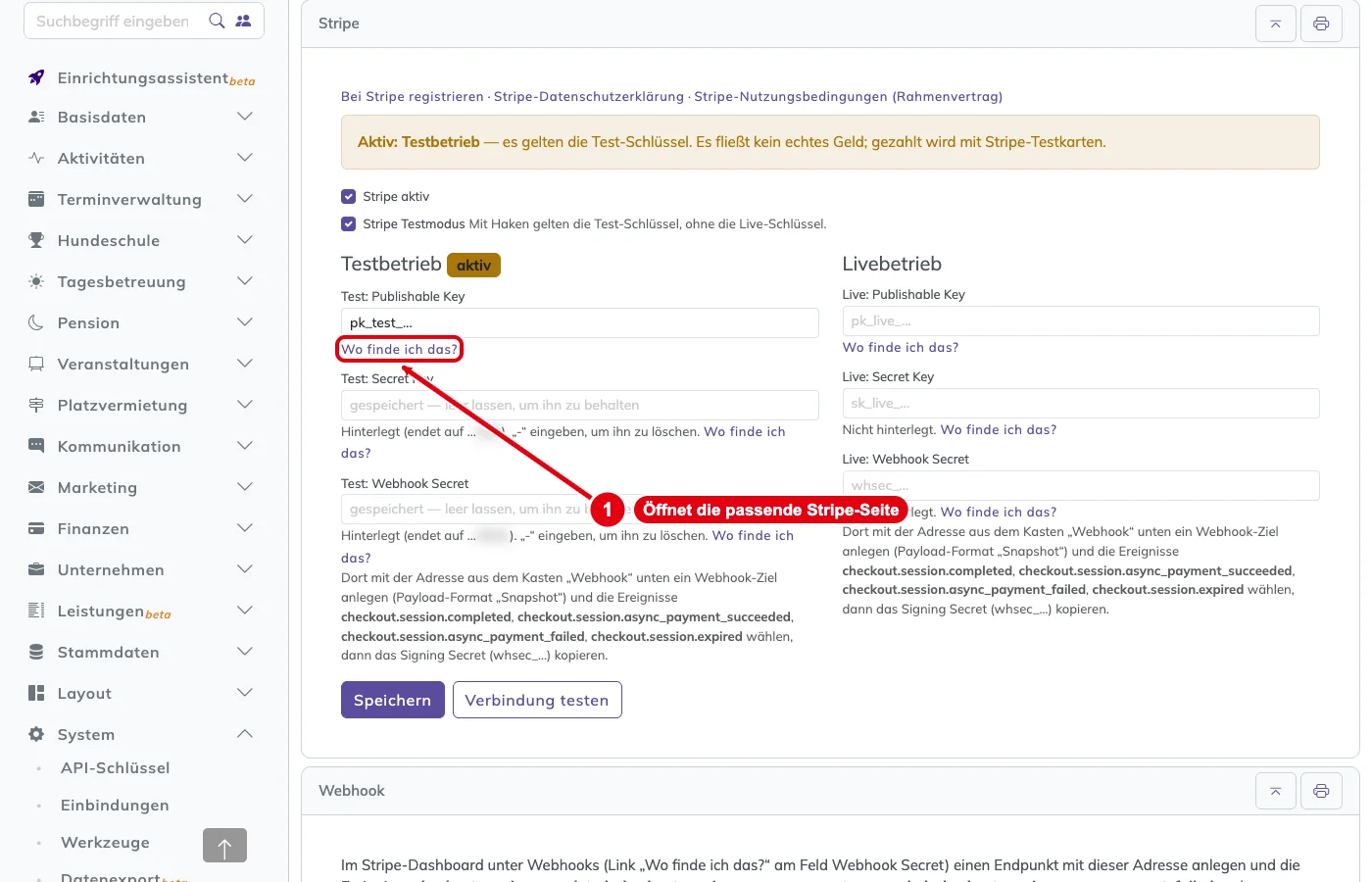The width and height of the screenshot is (1372, 882).
Task: Click the Speichern button
Action: tap(393, 700)
